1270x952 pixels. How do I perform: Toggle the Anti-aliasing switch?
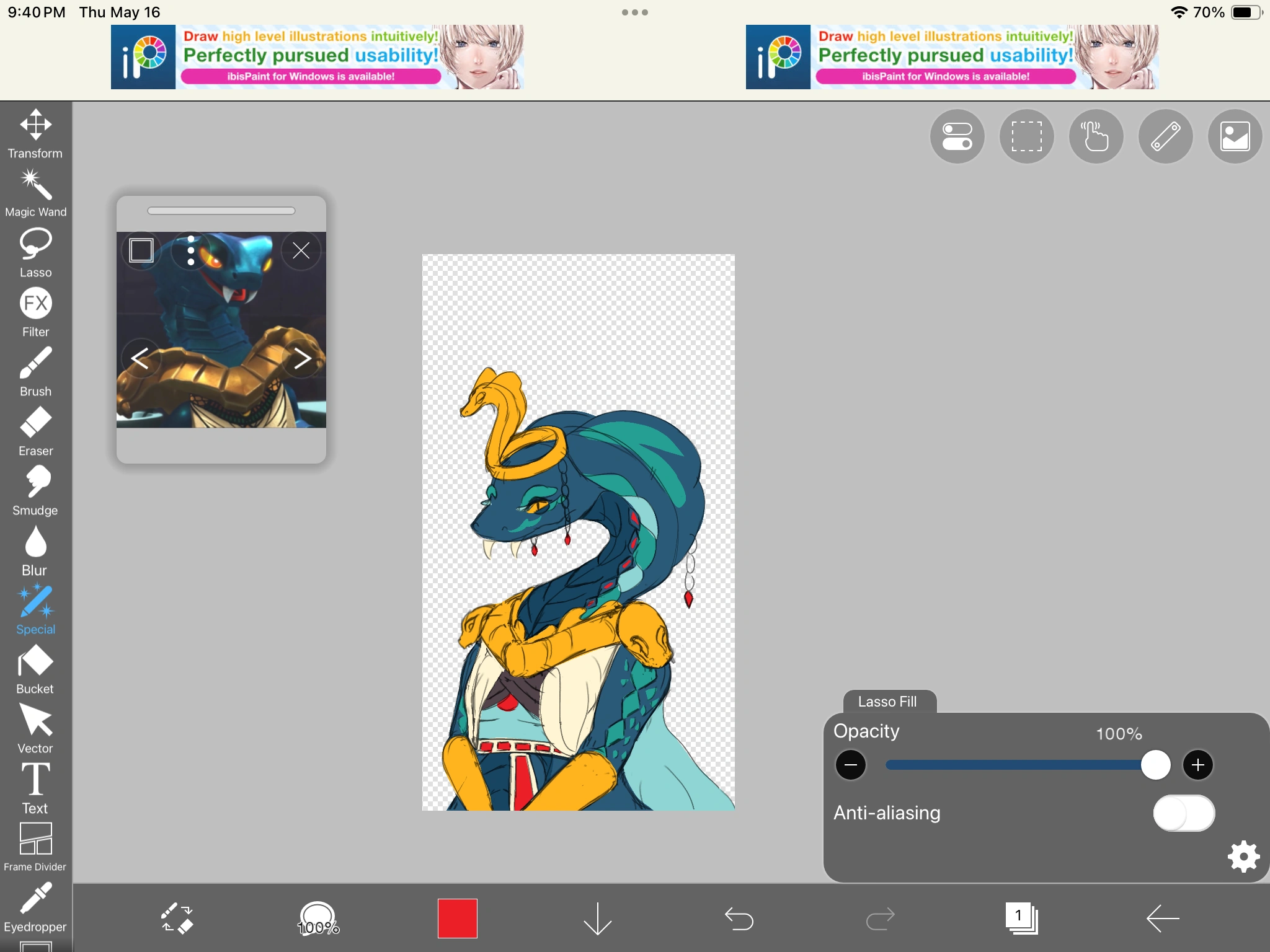[1183, 813]
